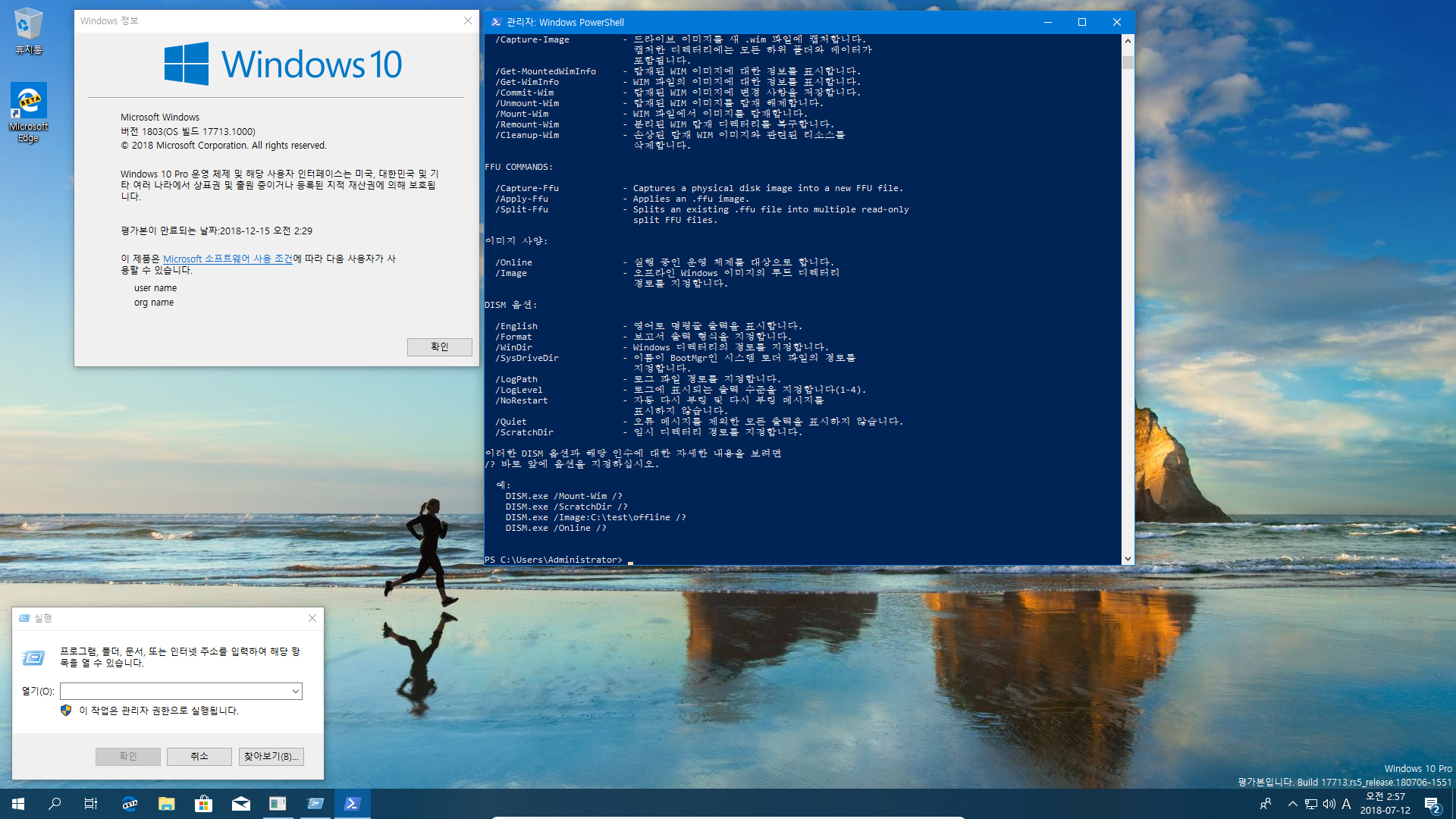Click the Run program icon in dialog
This screenshot has width=1456, height=819.
point(33,657)
